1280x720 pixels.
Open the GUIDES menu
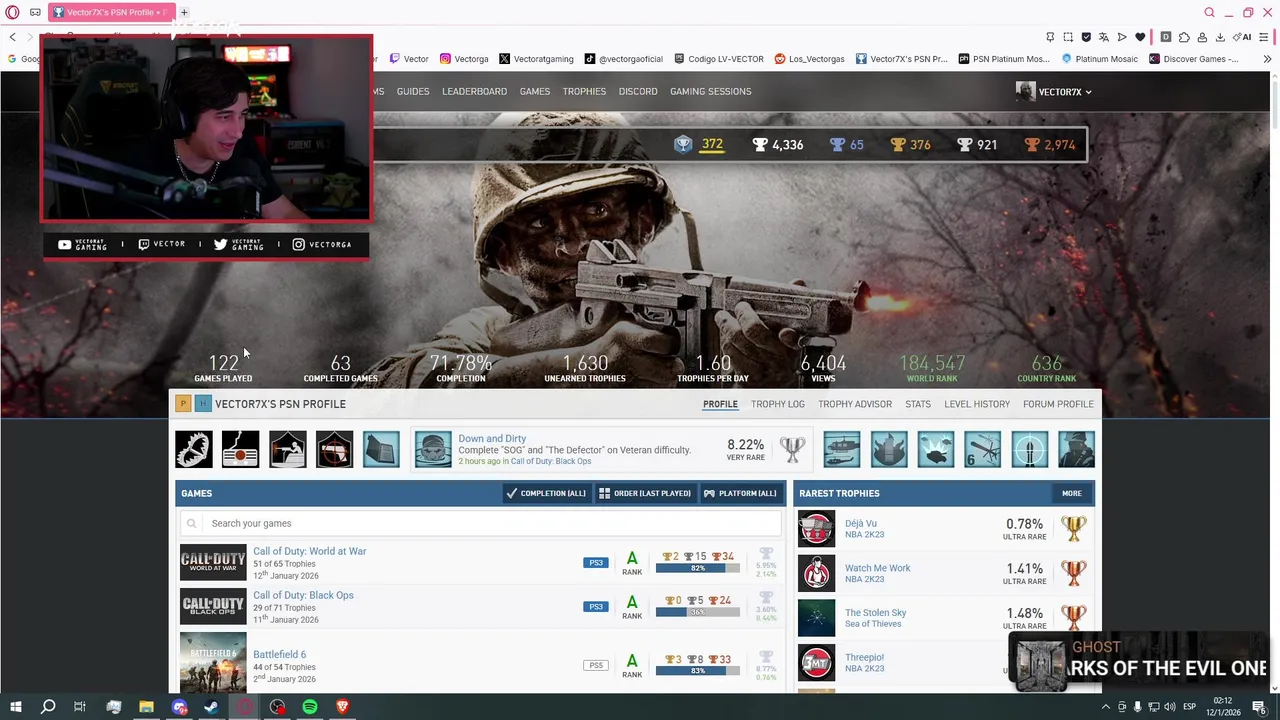point(413,91)
